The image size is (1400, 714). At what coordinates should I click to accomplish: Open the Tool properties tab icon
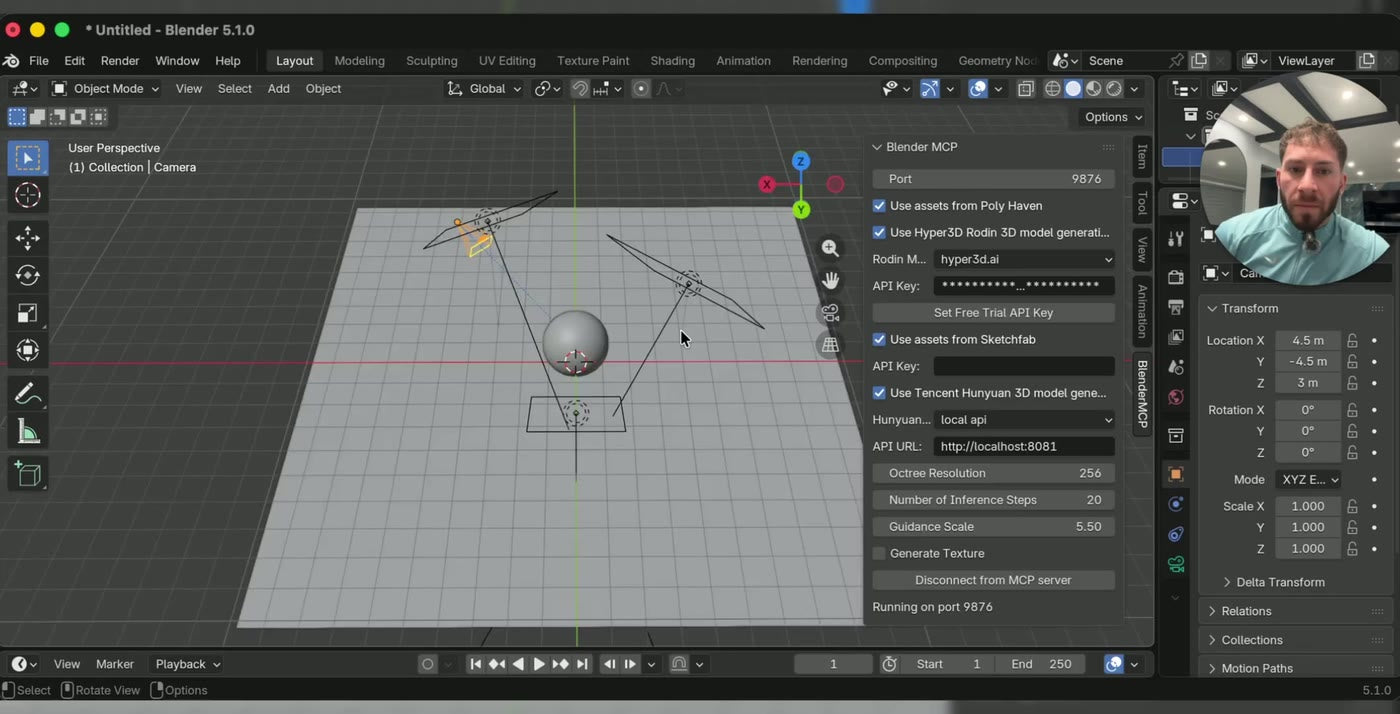[1176, 238]
